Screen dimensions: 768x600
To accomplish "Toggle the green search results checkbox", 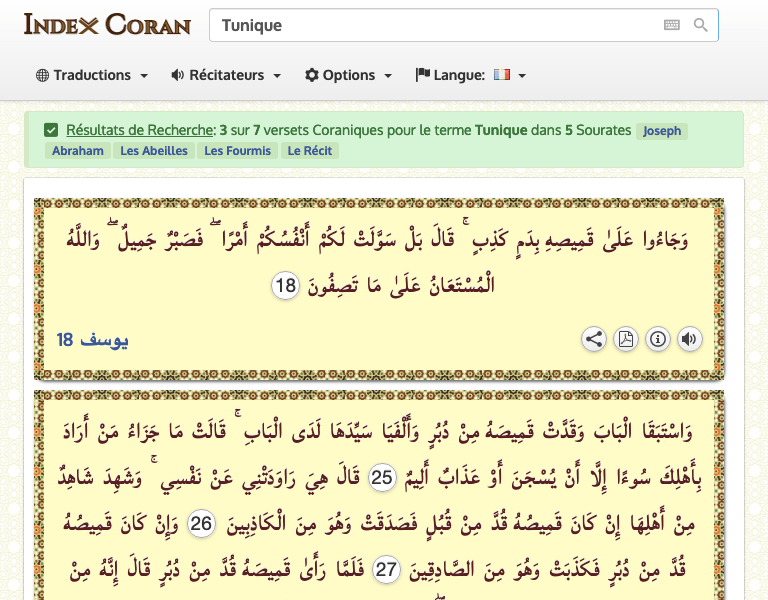I will click(51, 130).
